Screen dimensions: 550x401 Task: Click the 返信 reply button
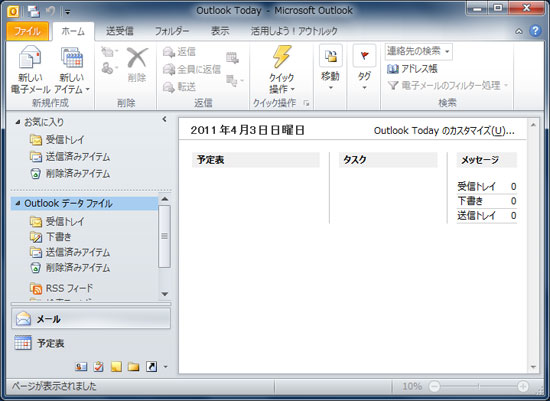tap(180, 52)
